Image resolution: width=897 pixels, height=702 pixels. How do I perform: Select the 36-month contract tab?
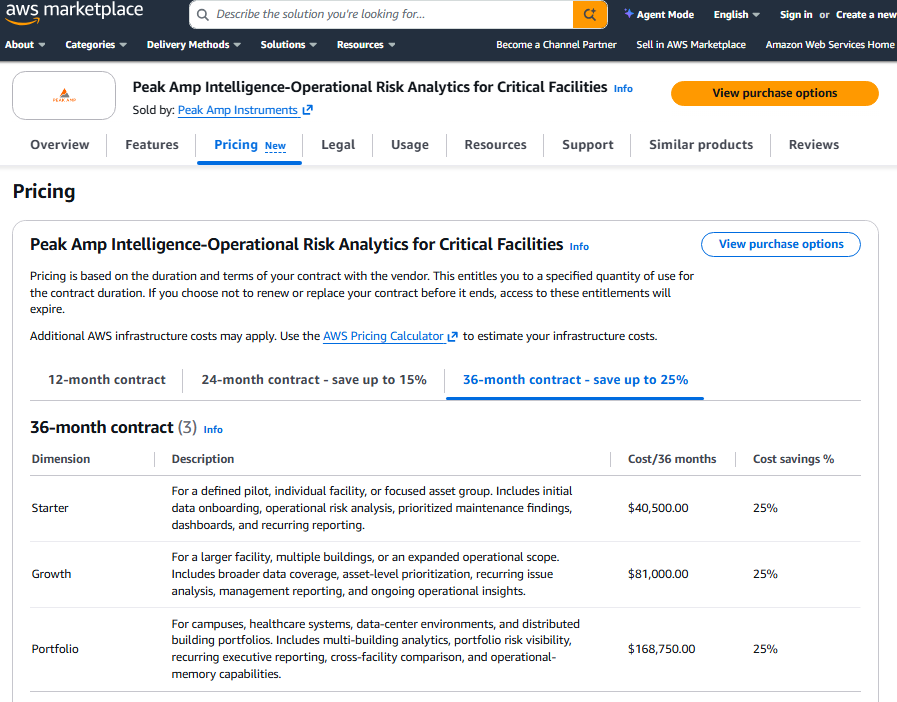tap(575, 380)
